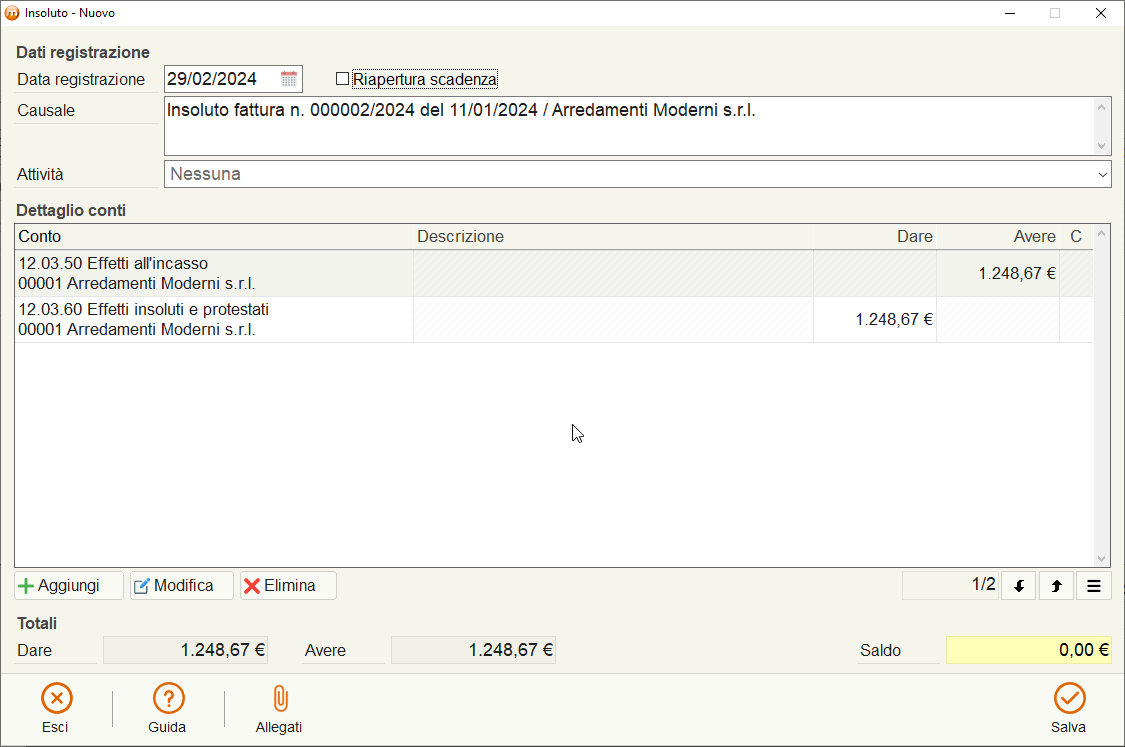Image resolution: width=1125 pixels, height=747 pixels.
Task: Click the Causale scrollbar up arrow
Action: click(1101, 106)
